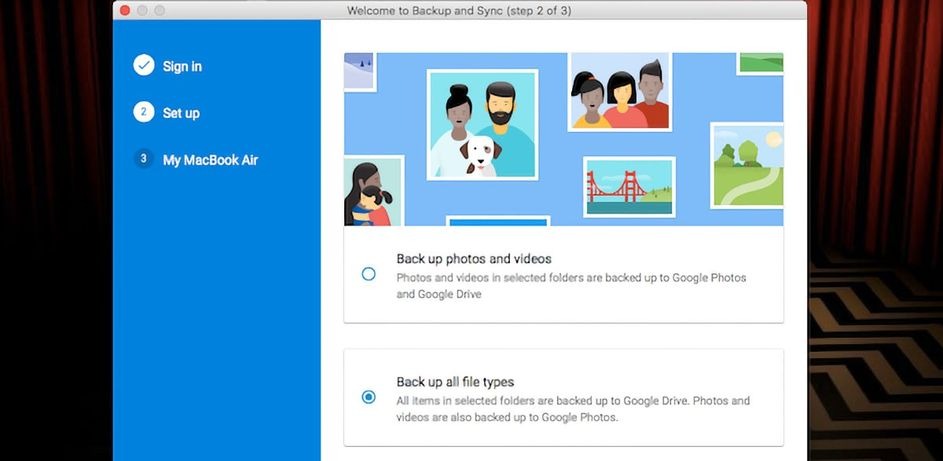This screenshot has height=461, width=943.
Task: Close the Backup and Sync window
Action: [125, 10]
